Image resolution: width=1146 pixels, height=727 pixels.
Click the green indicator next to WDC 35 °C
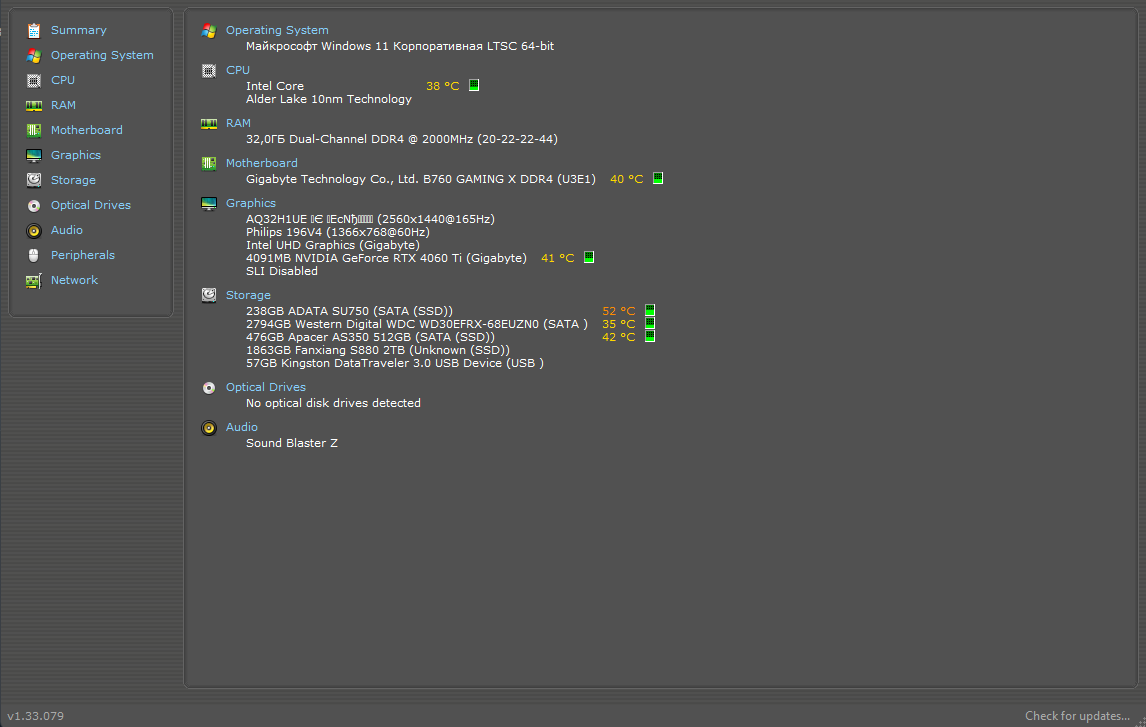pyautogui.click(x=650, y=324)
